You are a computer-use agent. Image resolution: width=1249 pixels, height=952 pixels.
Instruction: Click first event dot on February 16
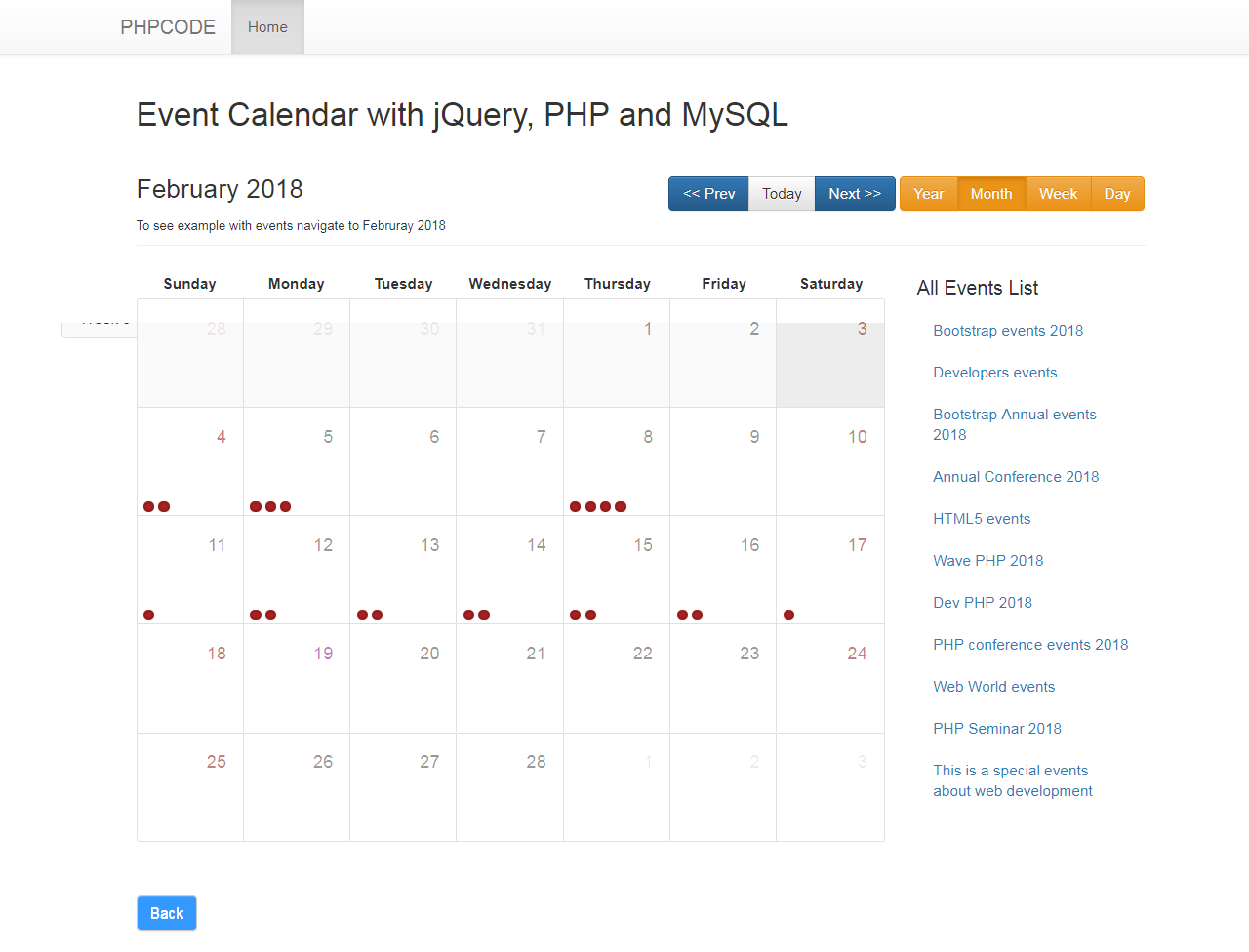pos(682,615)
